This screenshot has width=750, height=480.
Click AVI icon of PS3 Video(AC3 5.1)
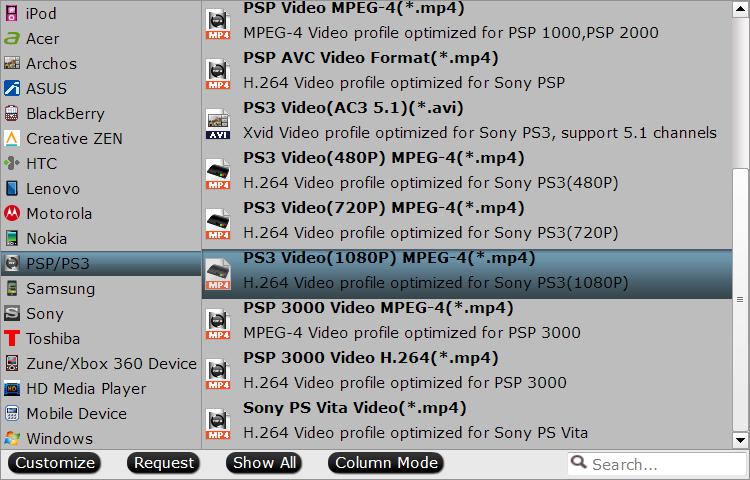(x=218, y=124)
